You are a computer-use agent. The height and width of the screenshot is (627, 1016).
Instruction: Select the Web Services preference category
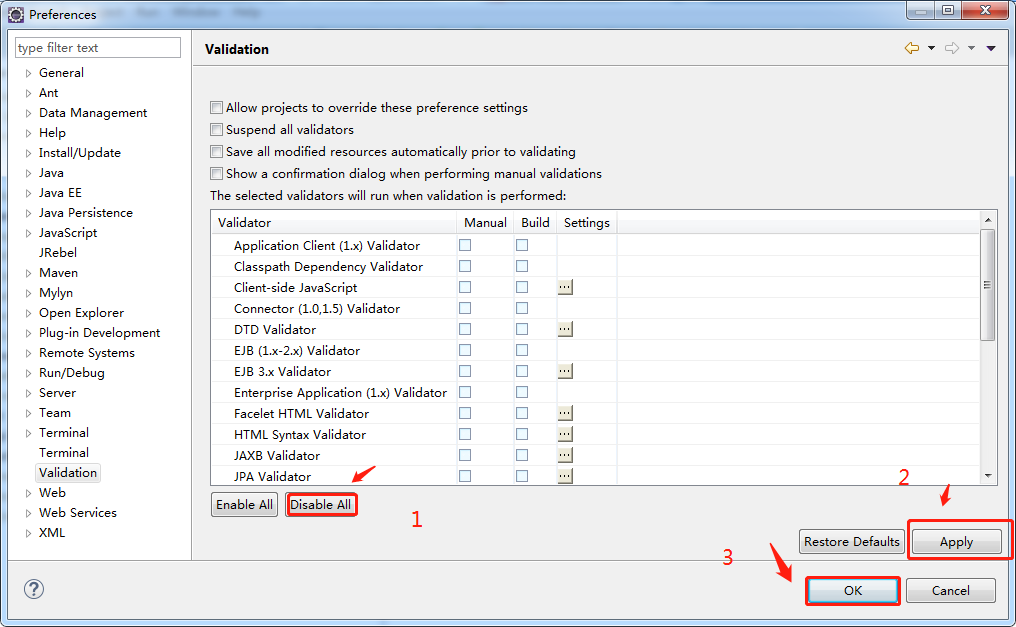coord(77,513)
